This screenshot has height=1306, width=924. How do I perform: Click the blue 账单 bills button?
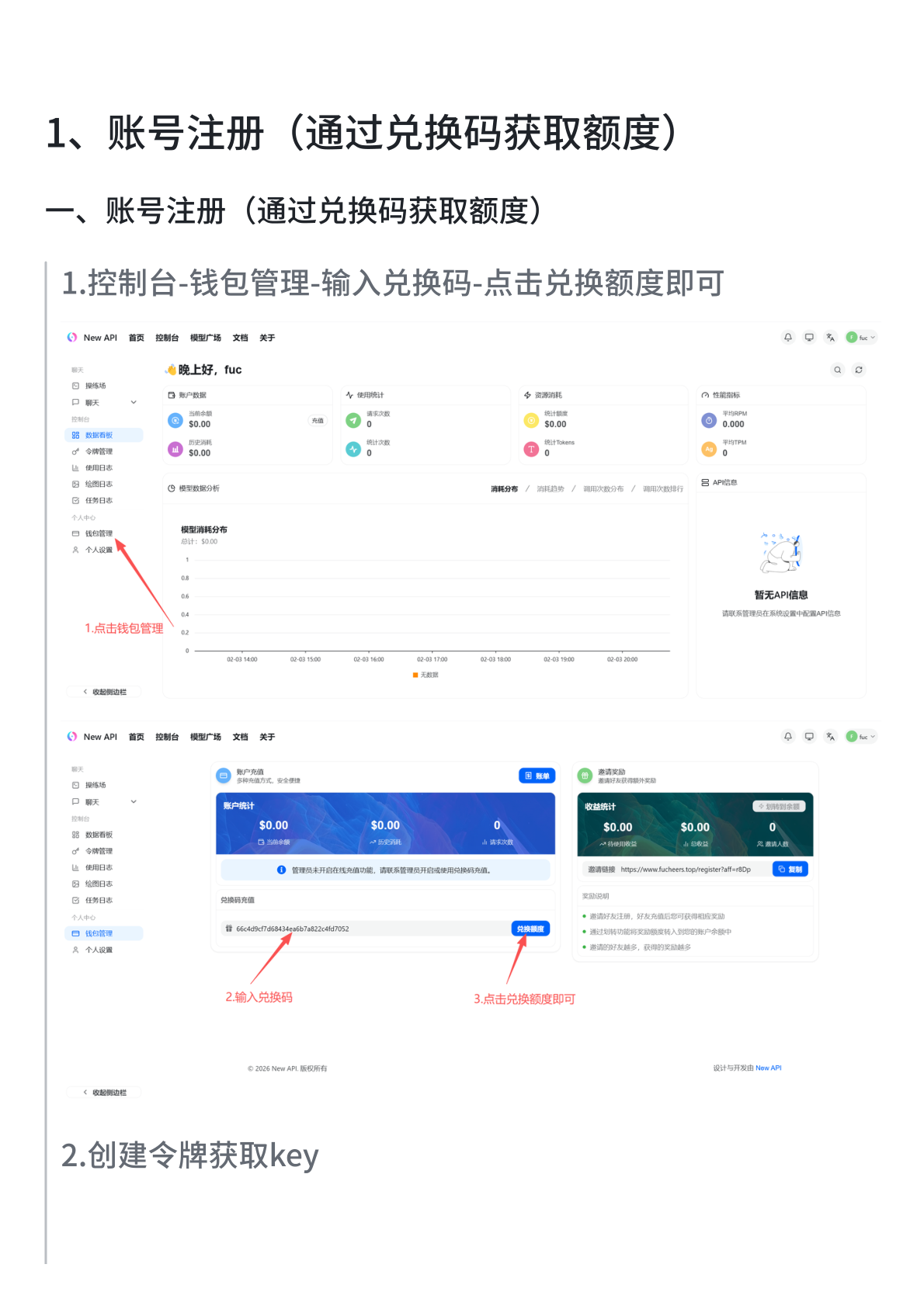537,776
